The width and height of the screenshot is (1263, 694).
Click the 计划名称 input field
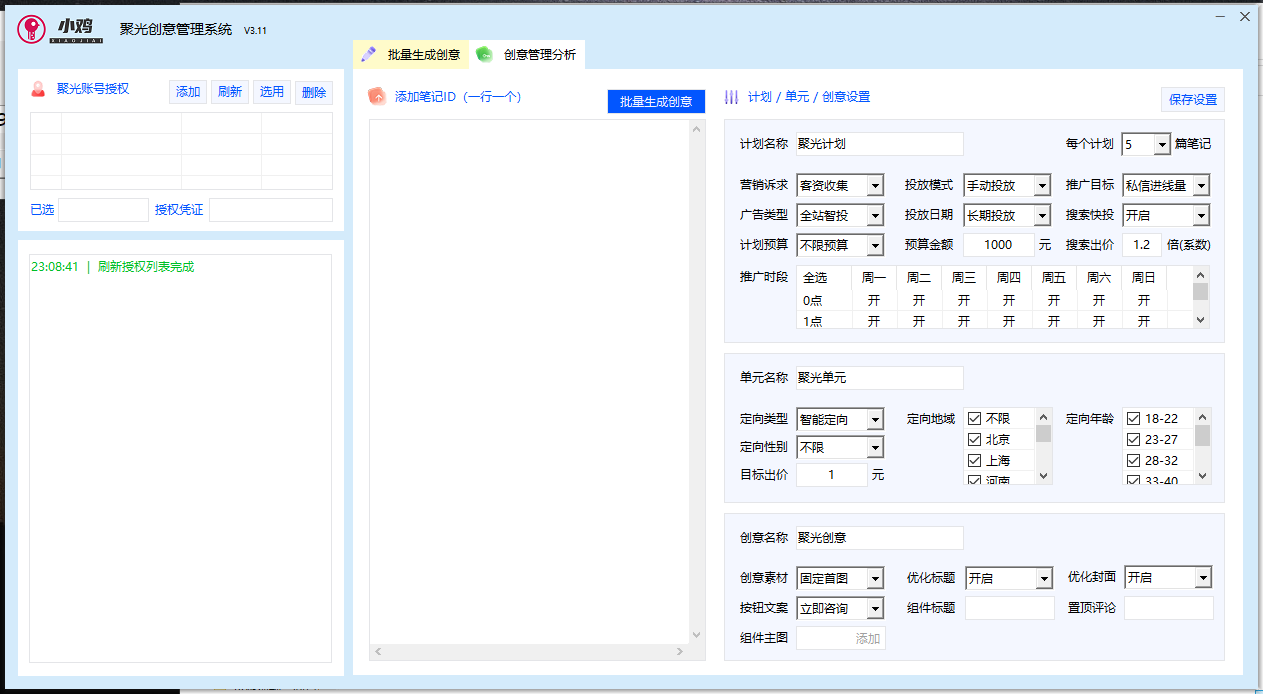879,144
